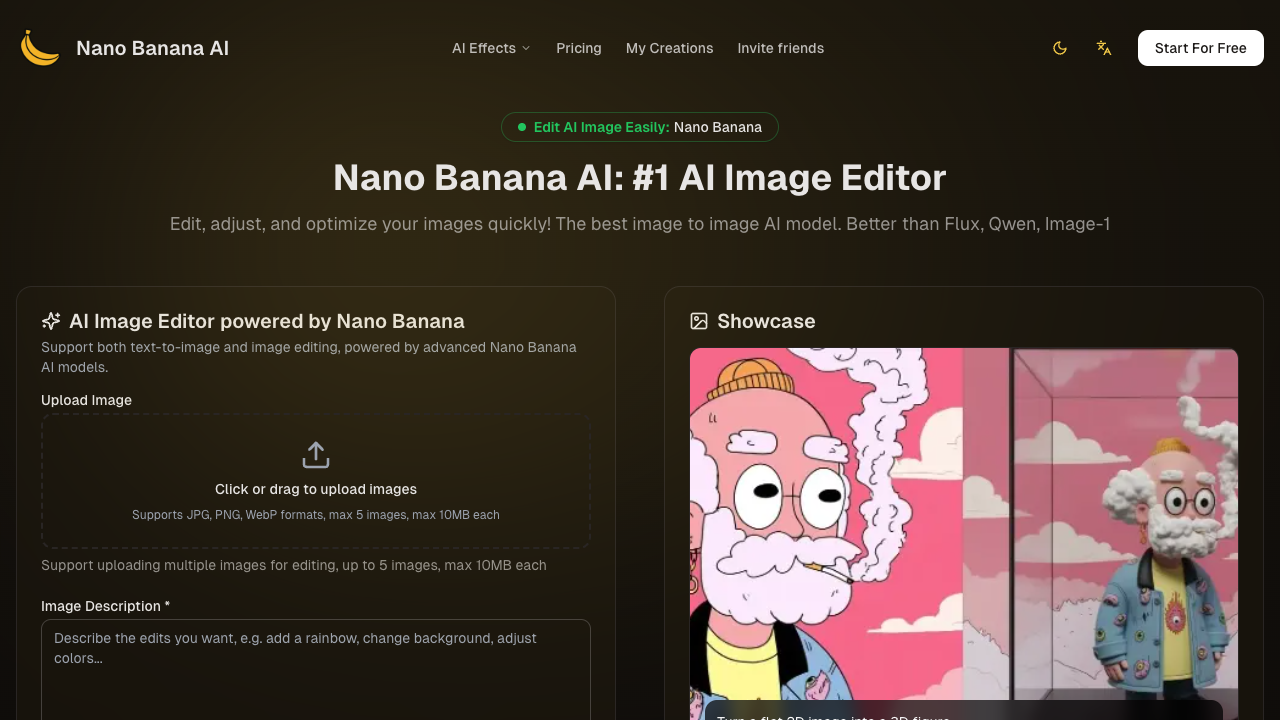Click 'Click or drag to upload images' text

pyautogui.click(x=316, y=489)
